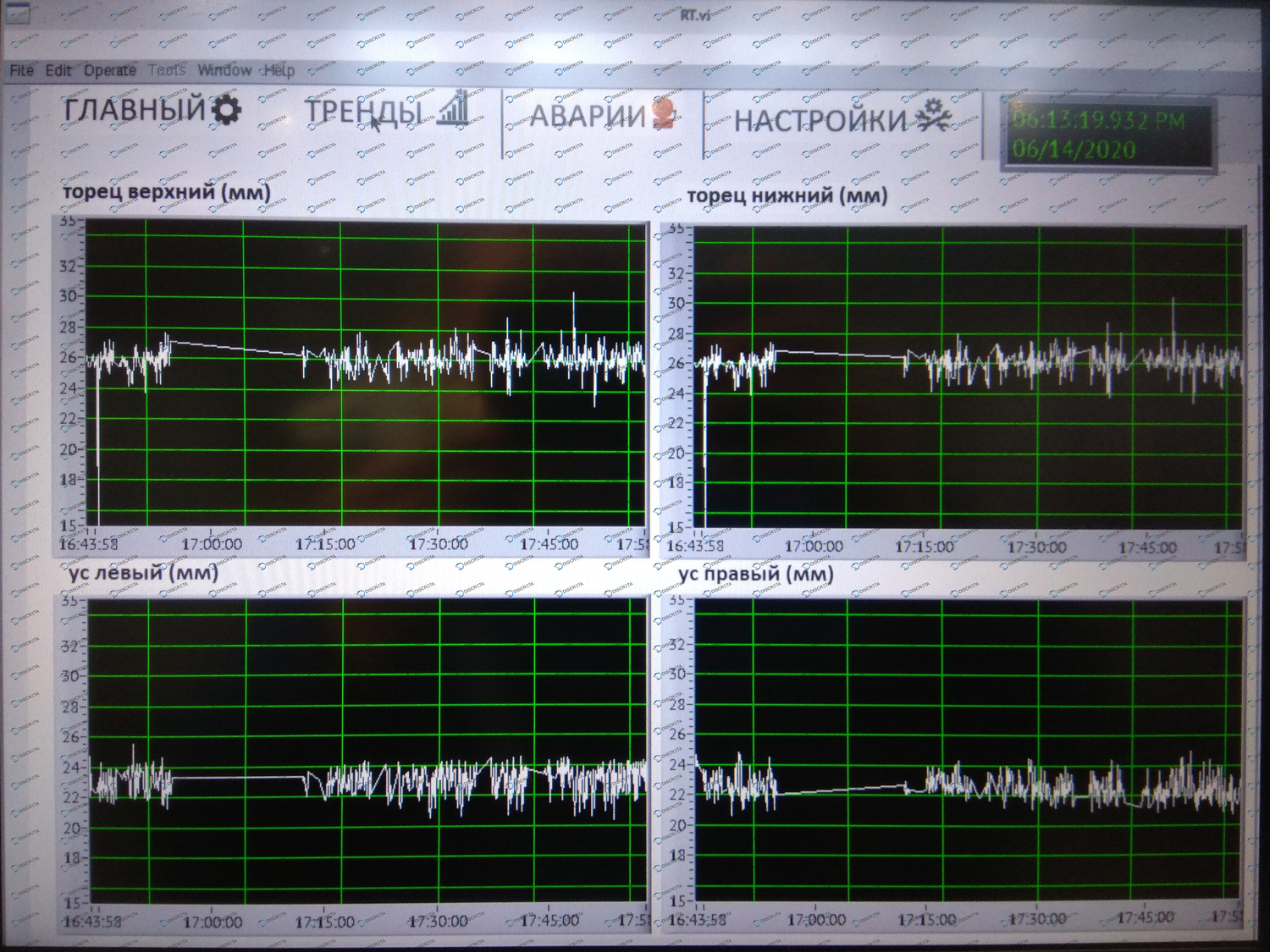Switch to the ТРЕНДЫ trends view
The image size is (1270, 952).
click(x=363, y=112)
